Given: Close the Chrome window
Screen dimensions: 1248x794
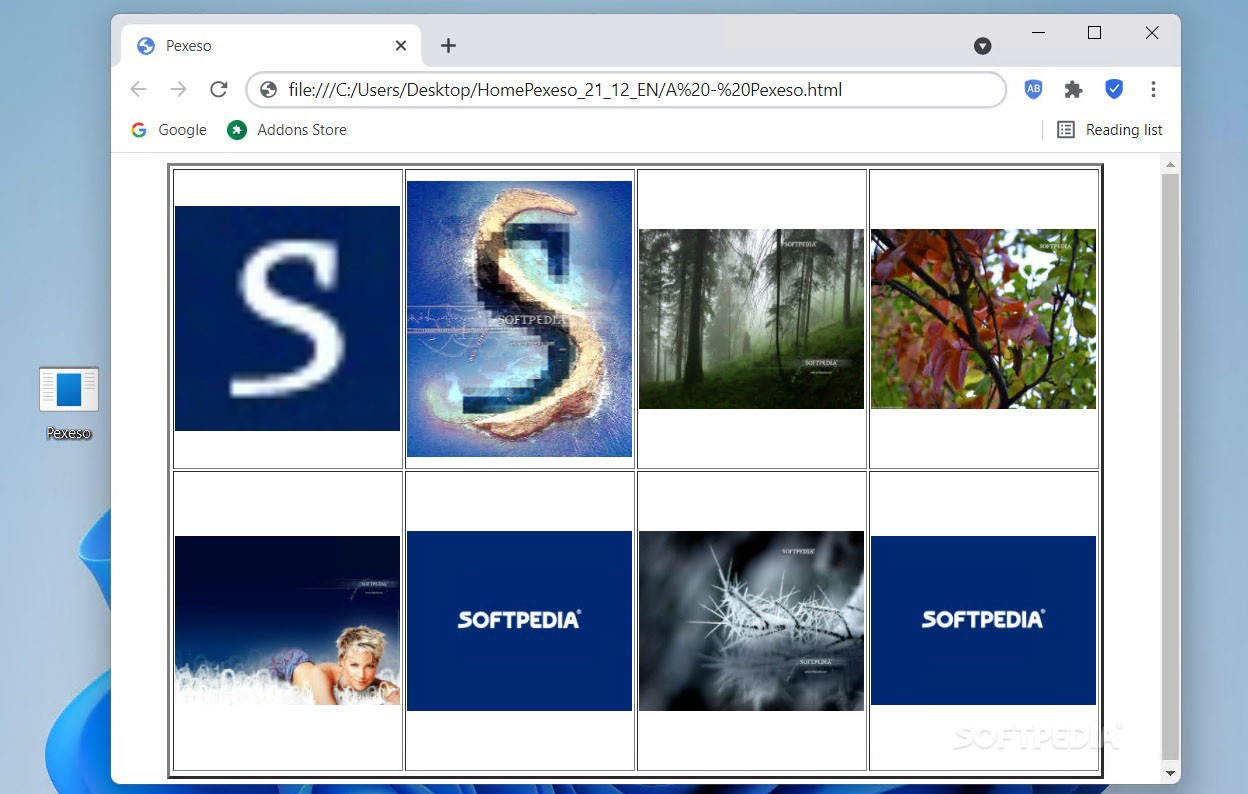Looking at the screenshot, I should click(1152, 33).
